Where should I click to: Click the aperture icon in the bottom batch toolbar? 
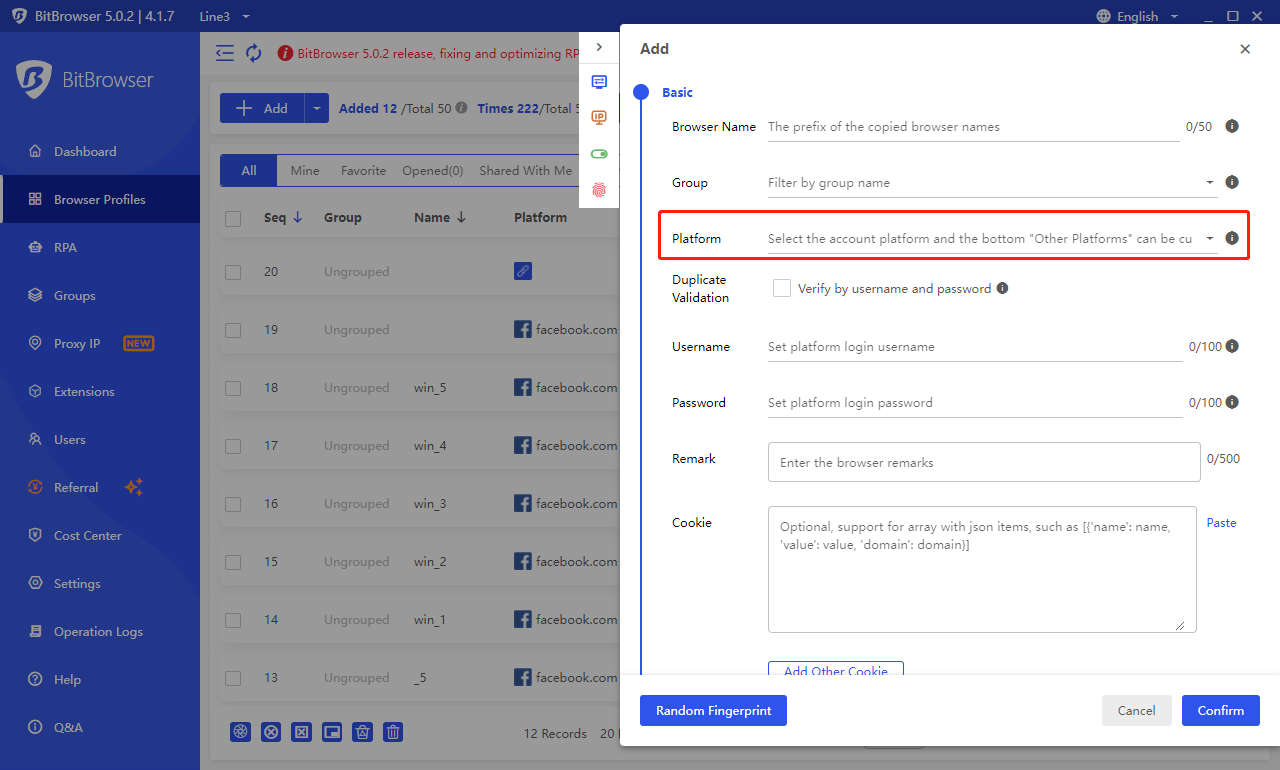pos(240,732)
